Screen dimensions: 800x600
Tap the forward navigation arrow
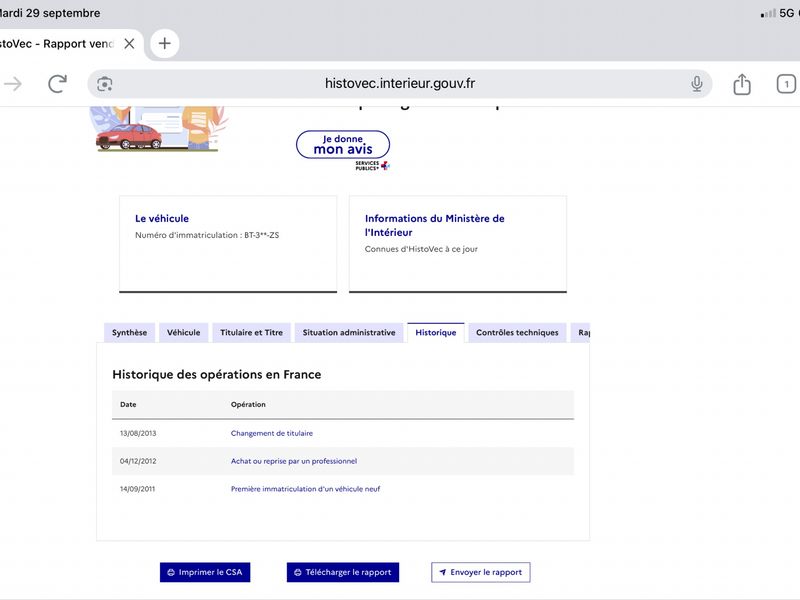click(13, 84)
